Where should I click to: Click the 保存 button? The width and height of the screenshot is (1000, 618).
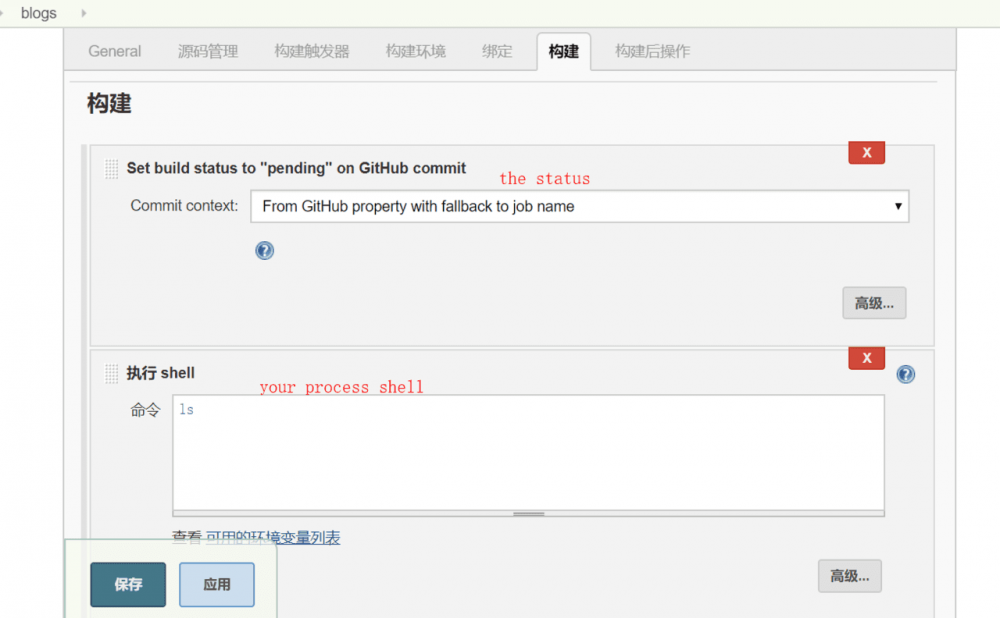coord(127,584)
